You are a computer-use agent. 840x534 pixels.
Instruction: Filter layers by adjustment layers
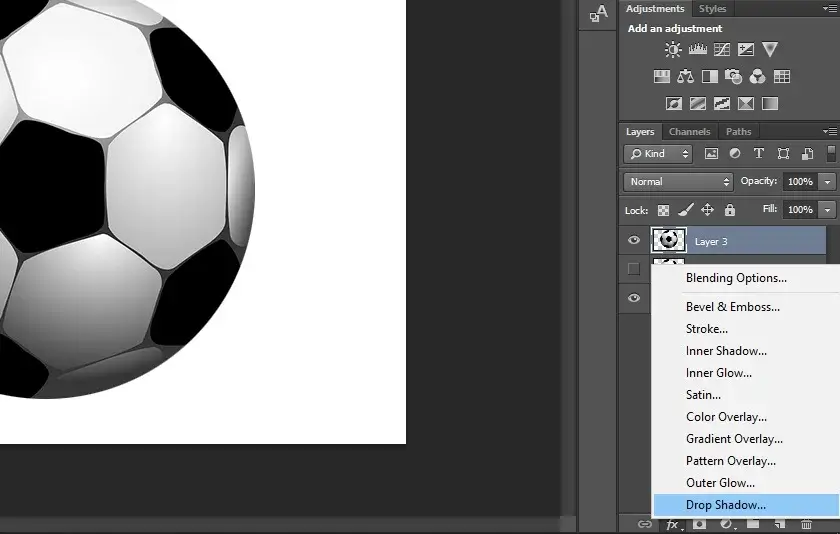[x=735, y=154]
